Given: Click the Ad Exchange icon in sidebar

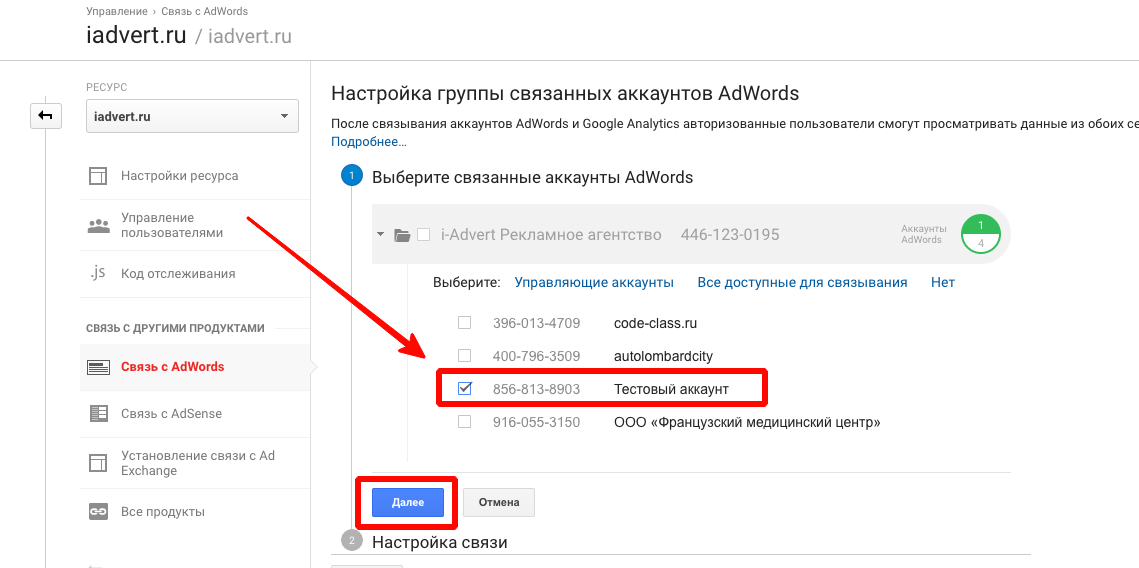Looking at the screenshot, I should coord(97,463).
